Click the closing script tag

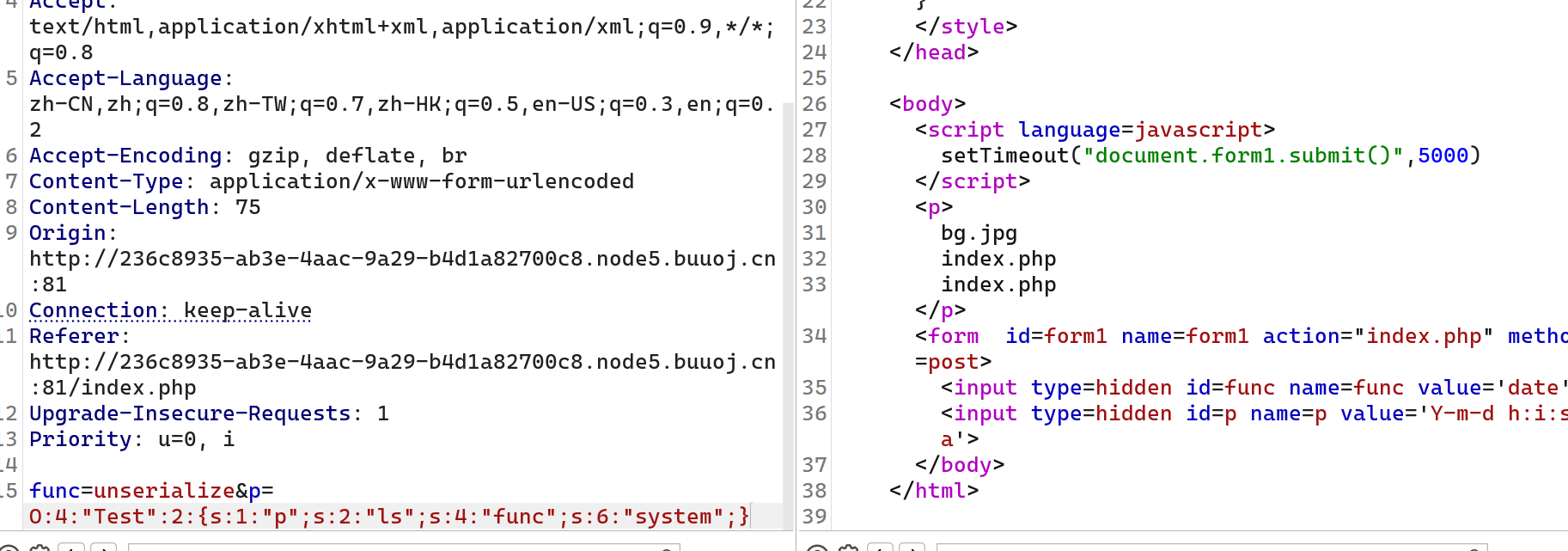pos(973,181)
